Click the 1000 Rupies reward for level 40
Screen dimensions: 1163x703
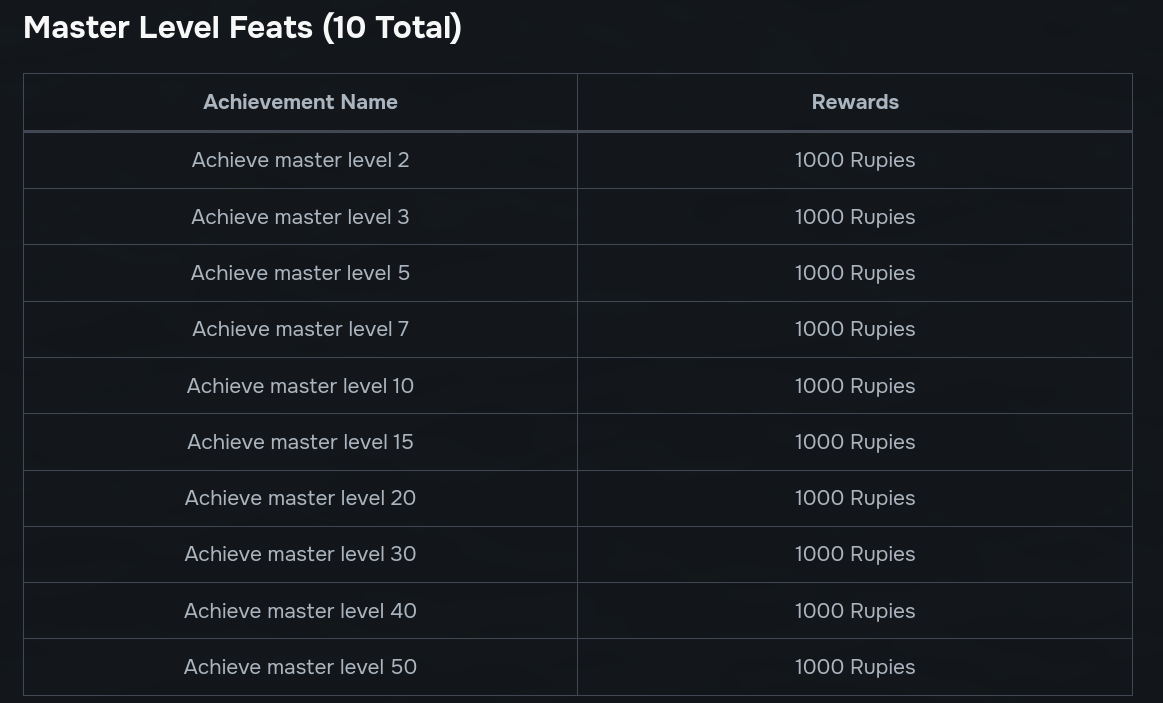[854, 610]
